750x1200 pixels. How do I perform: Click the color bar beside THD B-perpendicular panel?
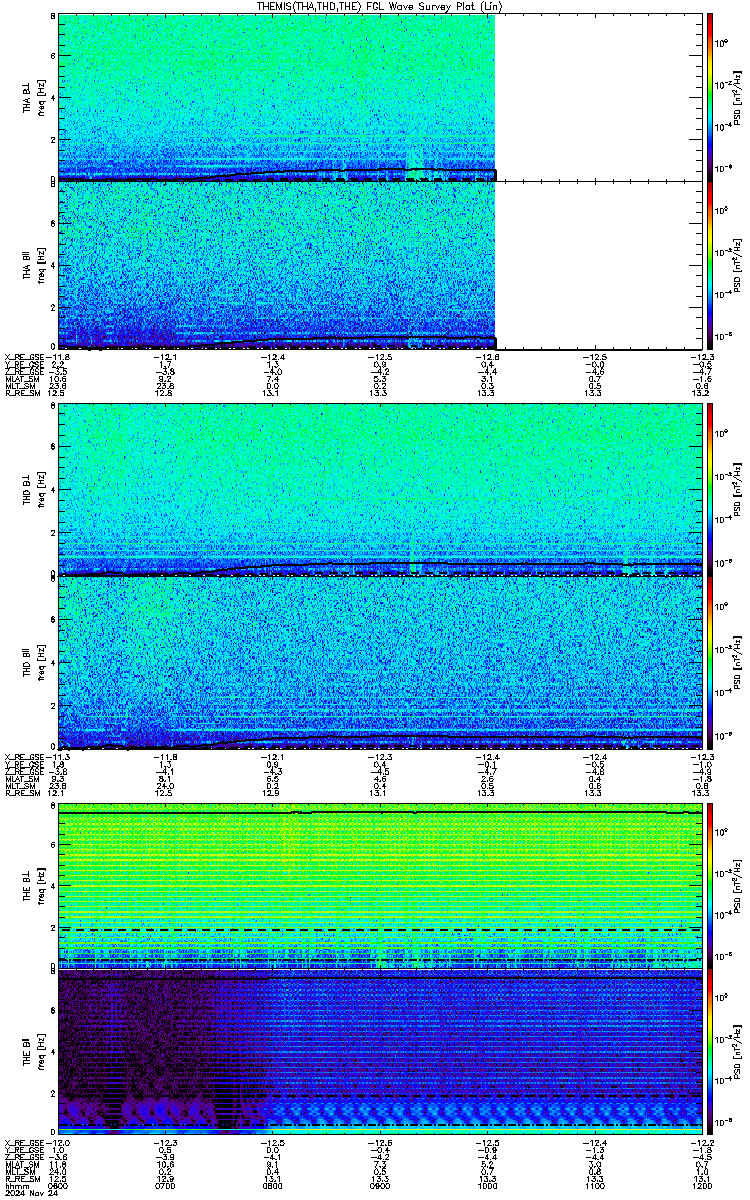click(x=710, y=490)
